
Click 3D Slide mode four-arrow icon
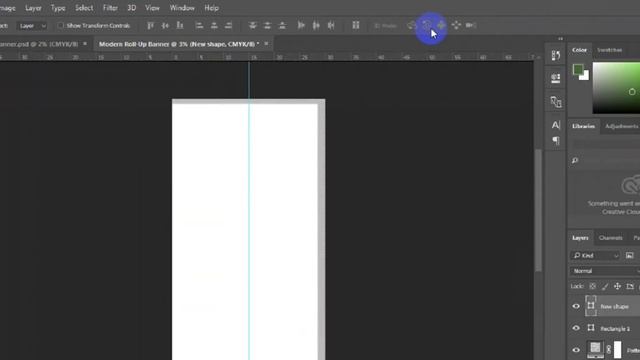[456, 25]
